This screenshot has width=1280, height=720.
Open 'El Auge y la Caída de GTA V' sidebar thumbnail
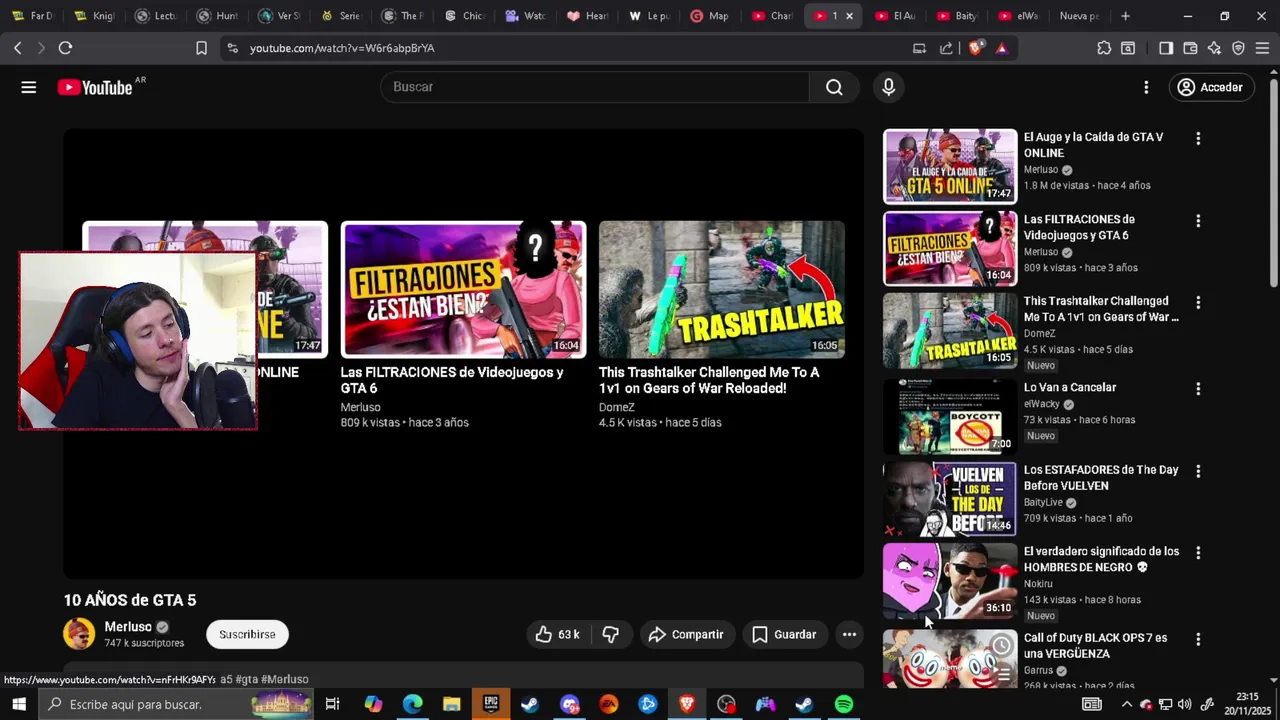(x=950, y=166)
